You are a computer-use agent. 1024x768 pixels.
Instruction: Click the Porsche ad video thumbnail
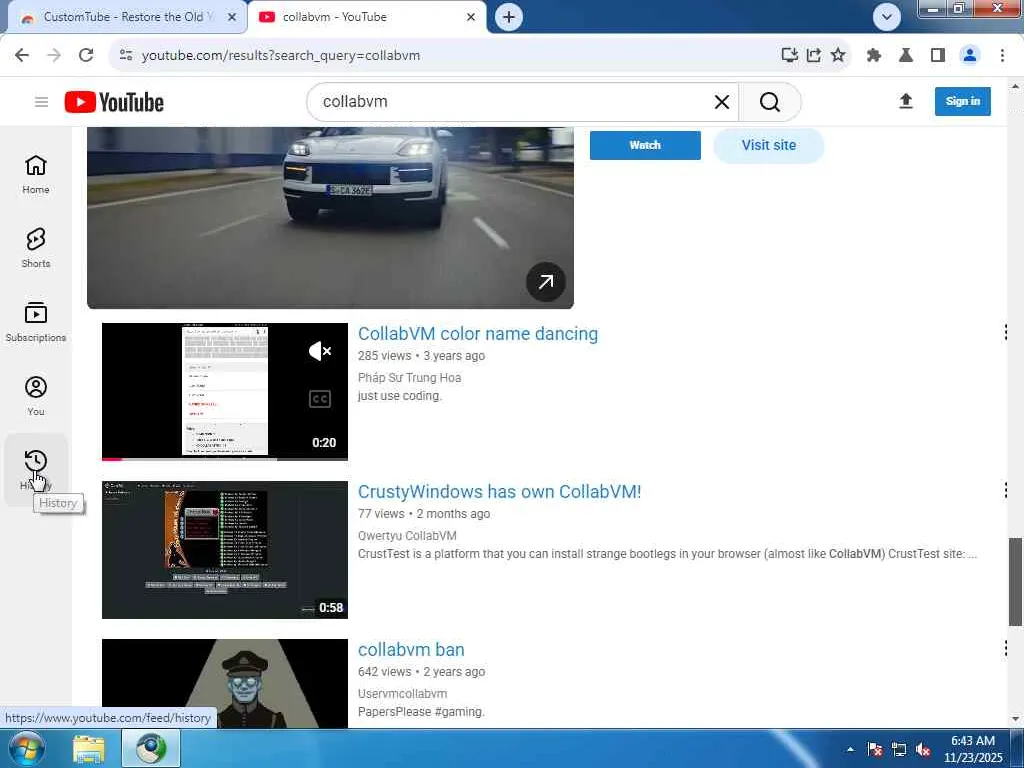pyautogui.click(x=330, y=217)
